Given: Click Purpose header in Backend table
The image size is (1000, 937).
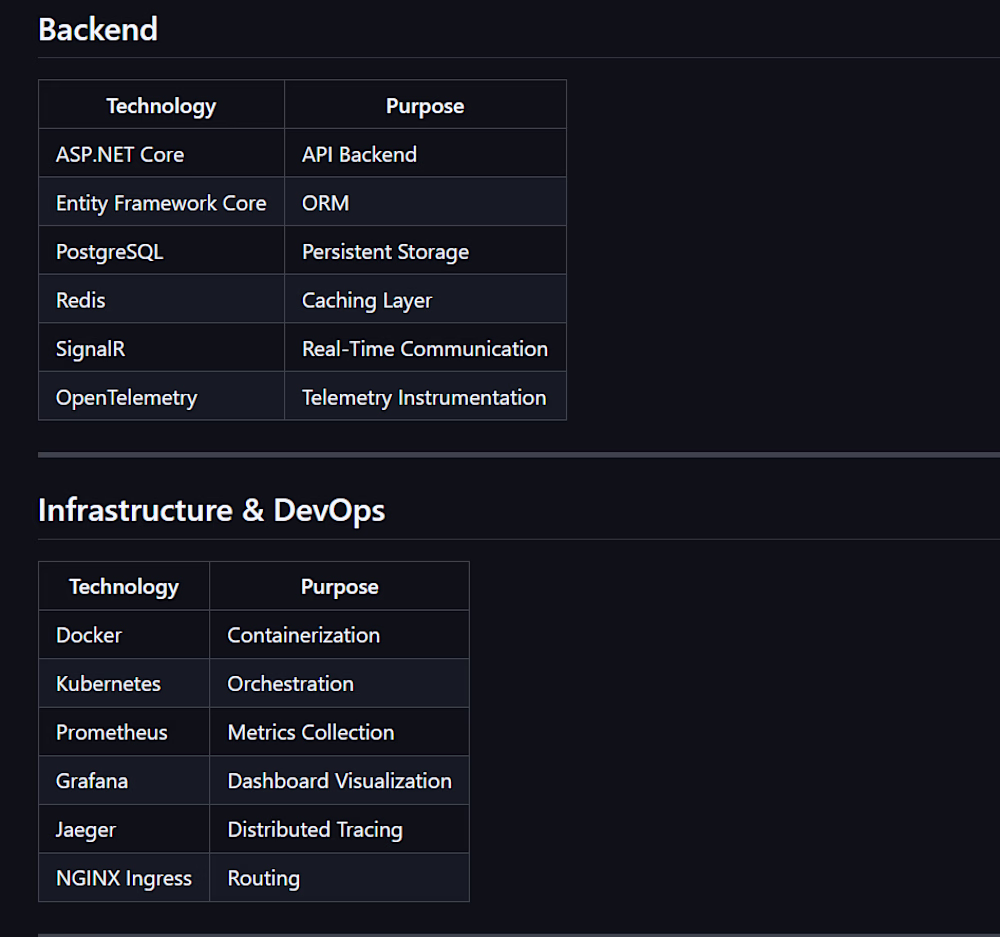Looking at the screenshot, I should (x=425, y=105).
